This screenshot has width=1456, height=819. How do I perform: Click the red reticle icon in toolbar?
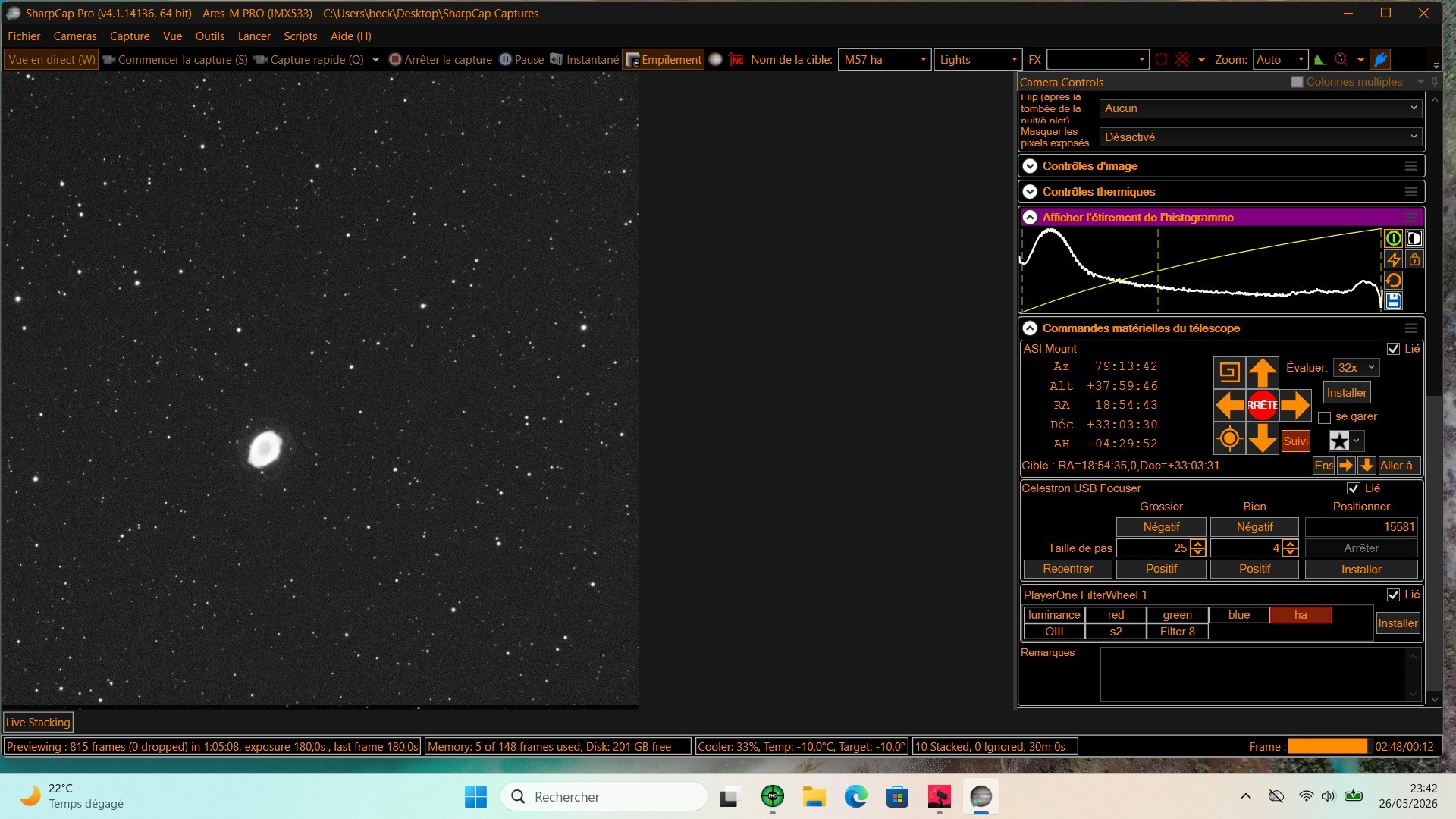[1161, 60]
